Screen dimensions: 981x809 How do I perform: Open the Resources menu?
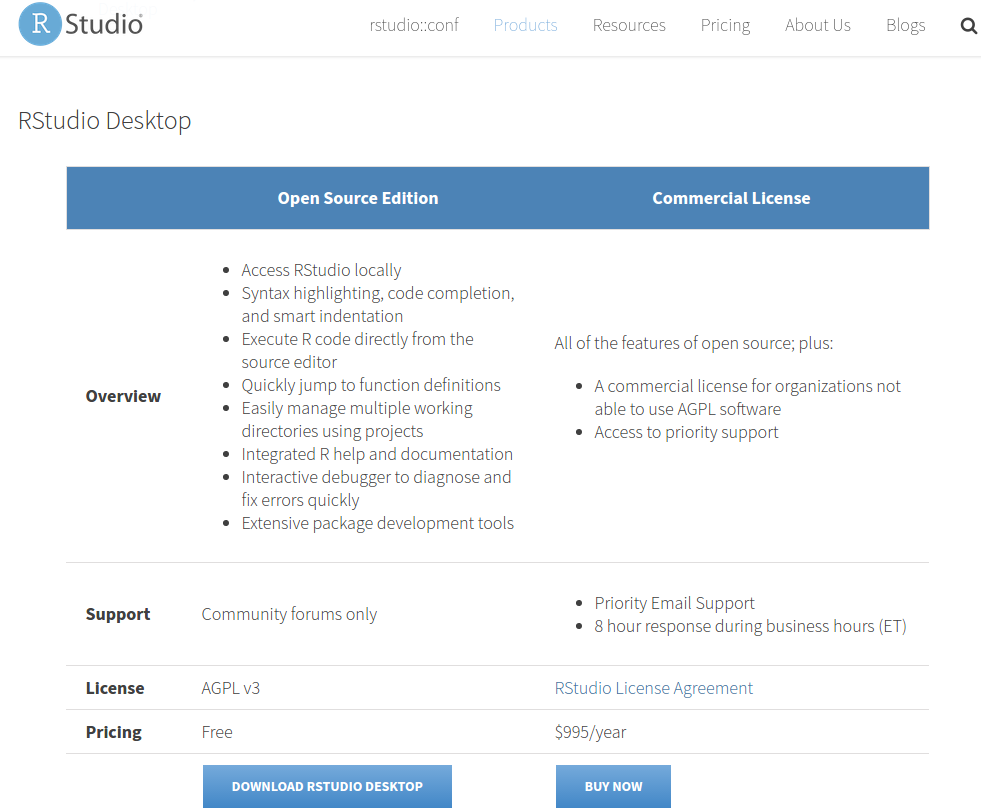[x=629, y=25]
